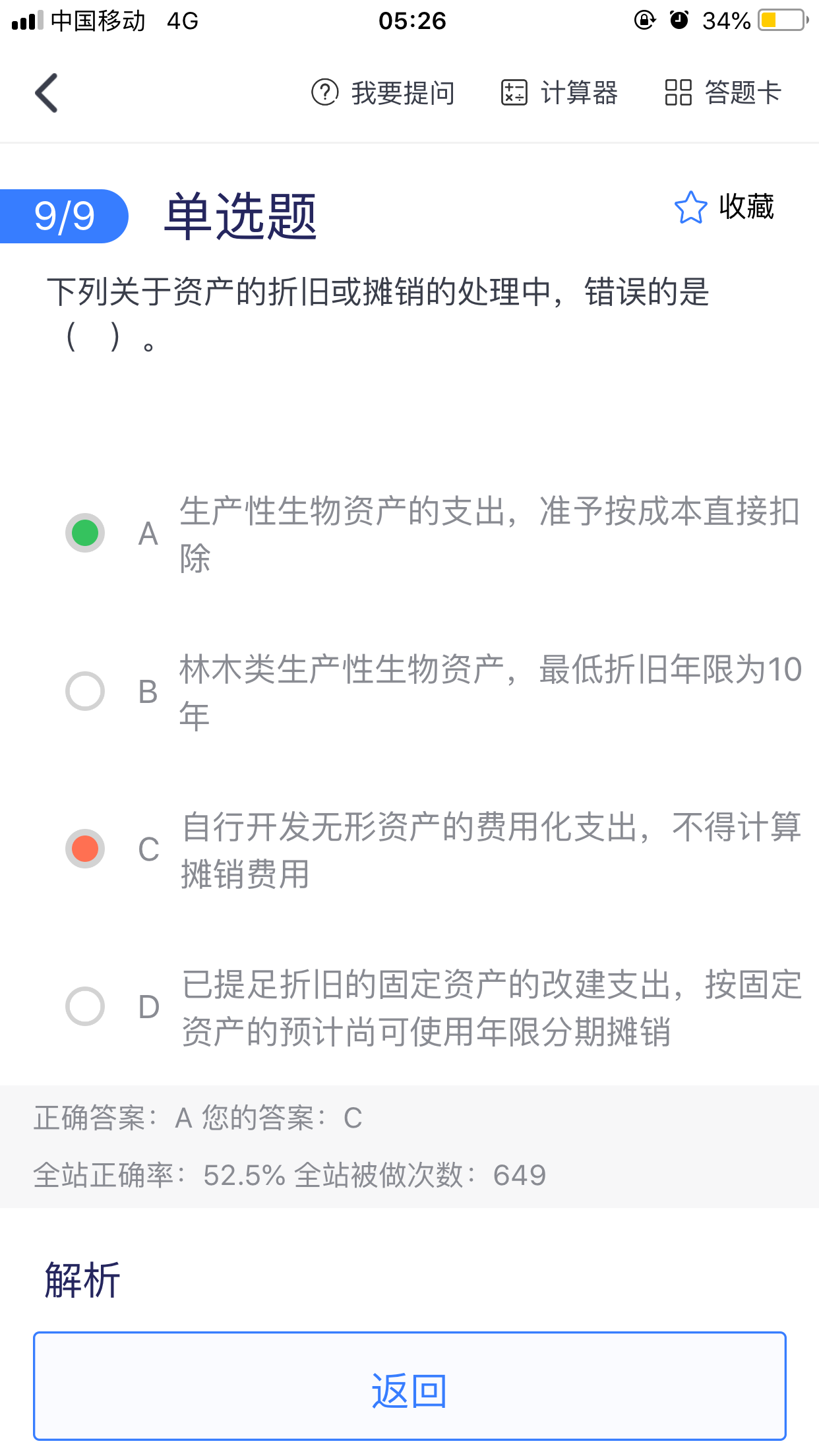Tap option D answer text
Image resolution: width=819 pixels, height=1456 pixels.
491,1008
